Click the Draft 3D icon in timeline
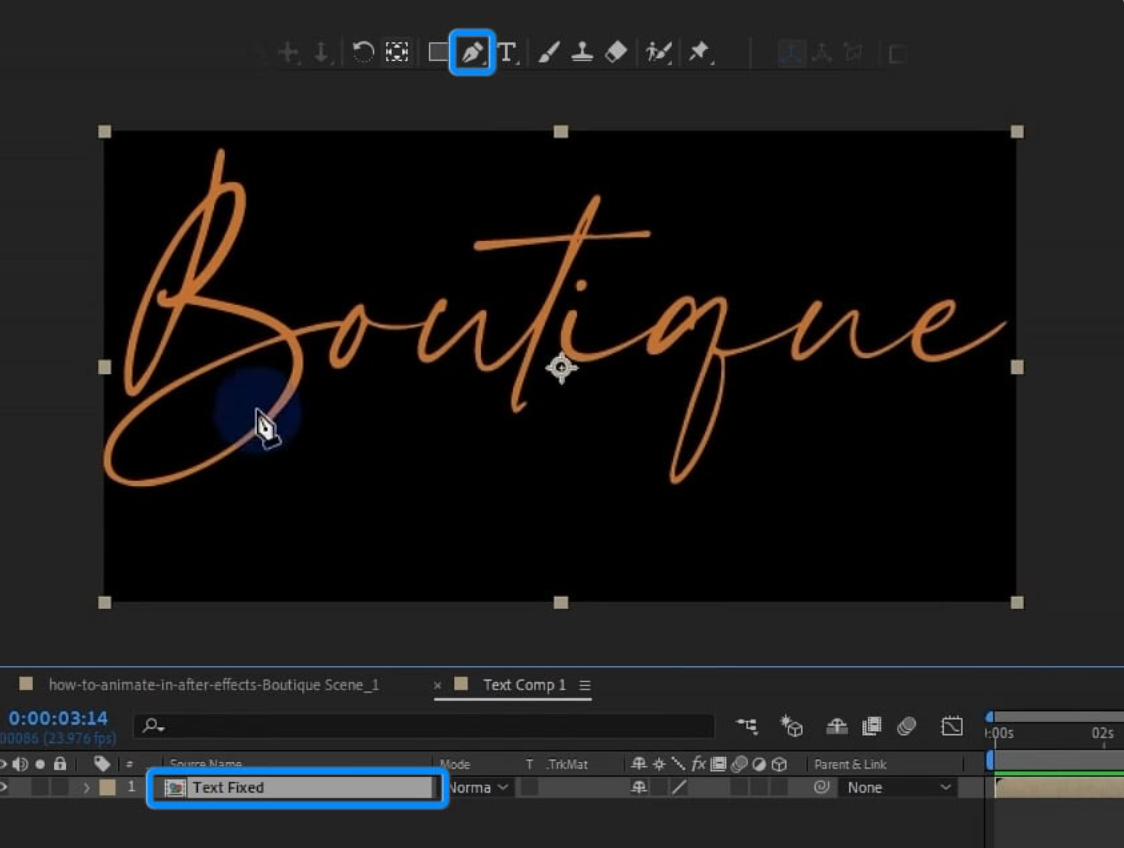This screenshot has width=1124, height=848. click(x=791, y=726)
